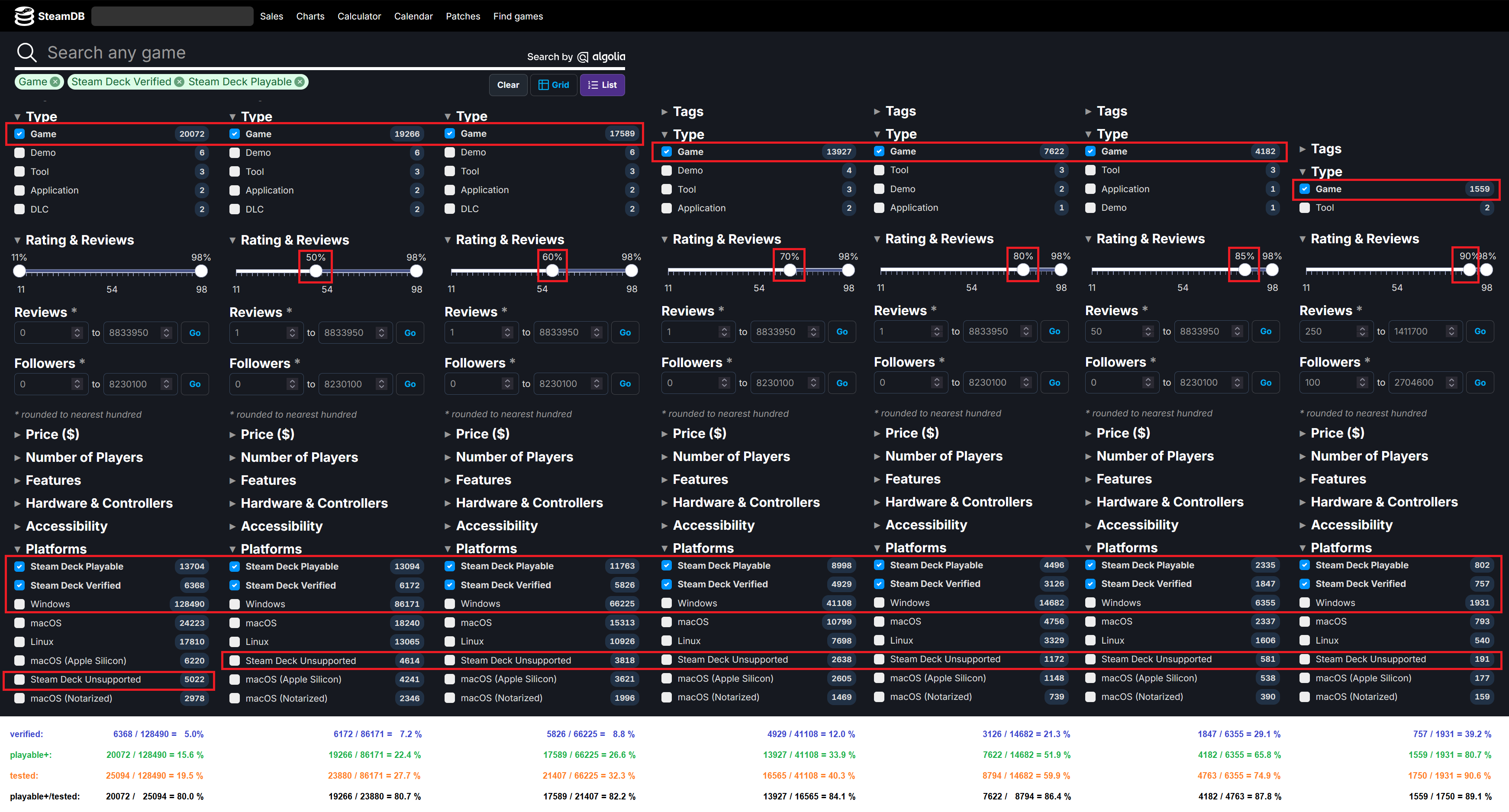Remove the Steam Deck Verified filter tag
Image resolution: width=1509 pixels, height=812 pixels.
point(179,82)
